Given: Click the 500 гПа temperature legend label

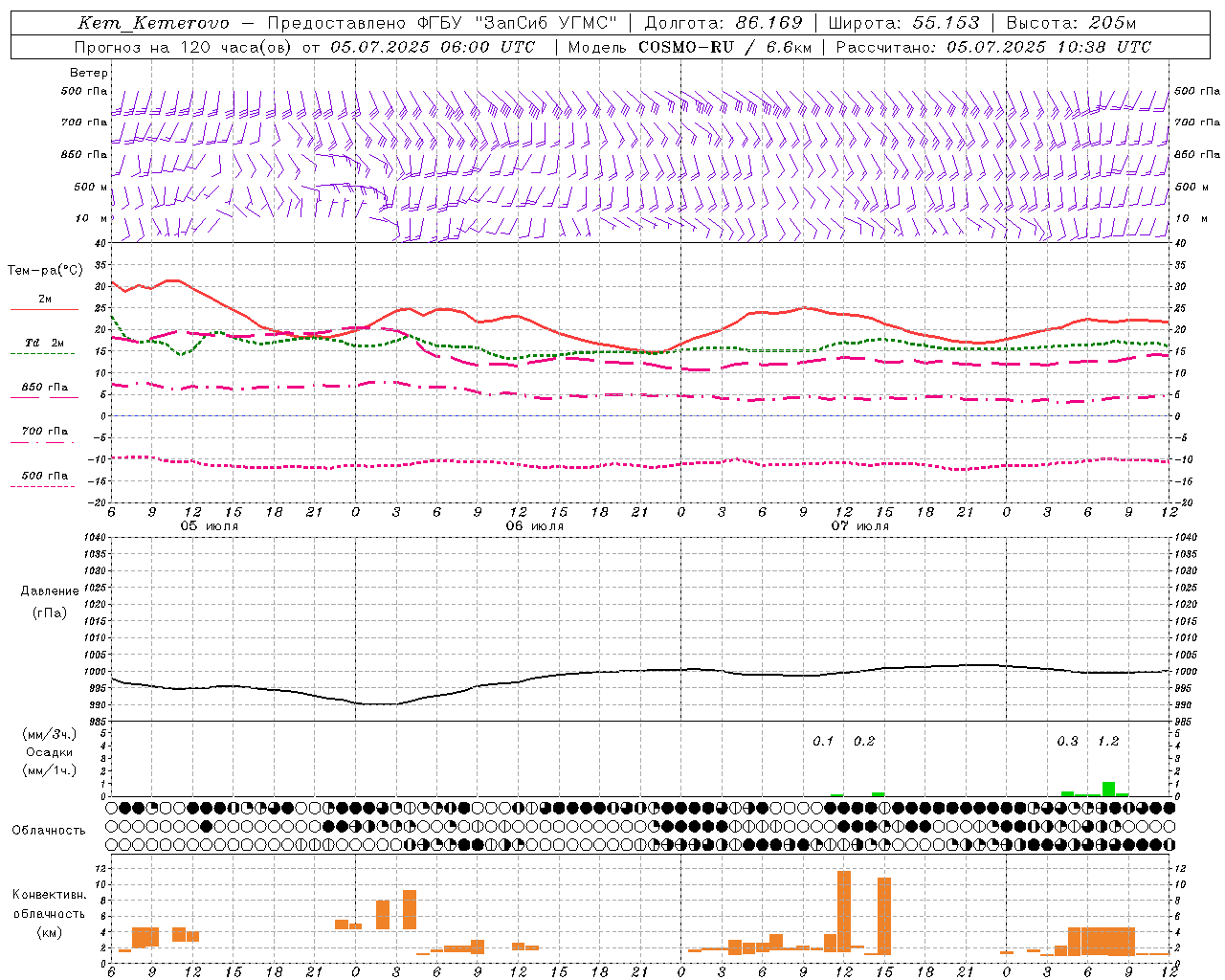Looking at the screenshot, I should point(45,476).
